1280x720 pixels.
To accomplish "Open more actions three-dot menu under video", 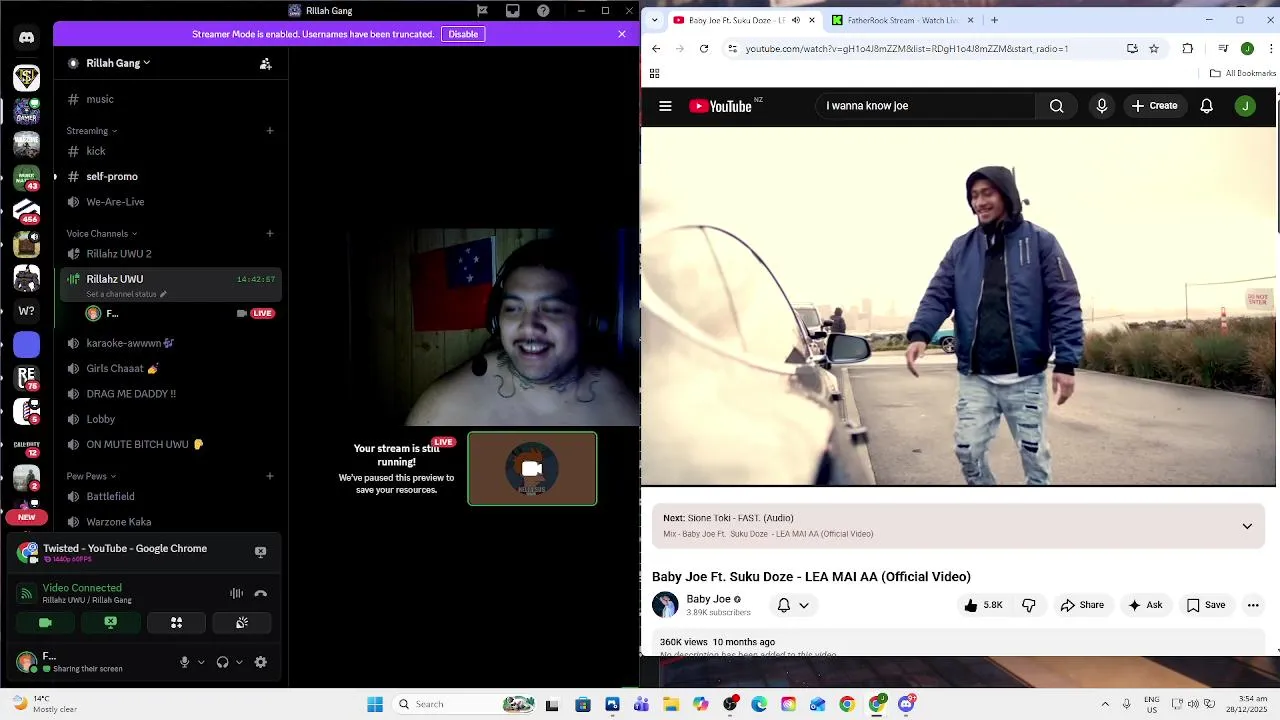I will (1253, 605).
